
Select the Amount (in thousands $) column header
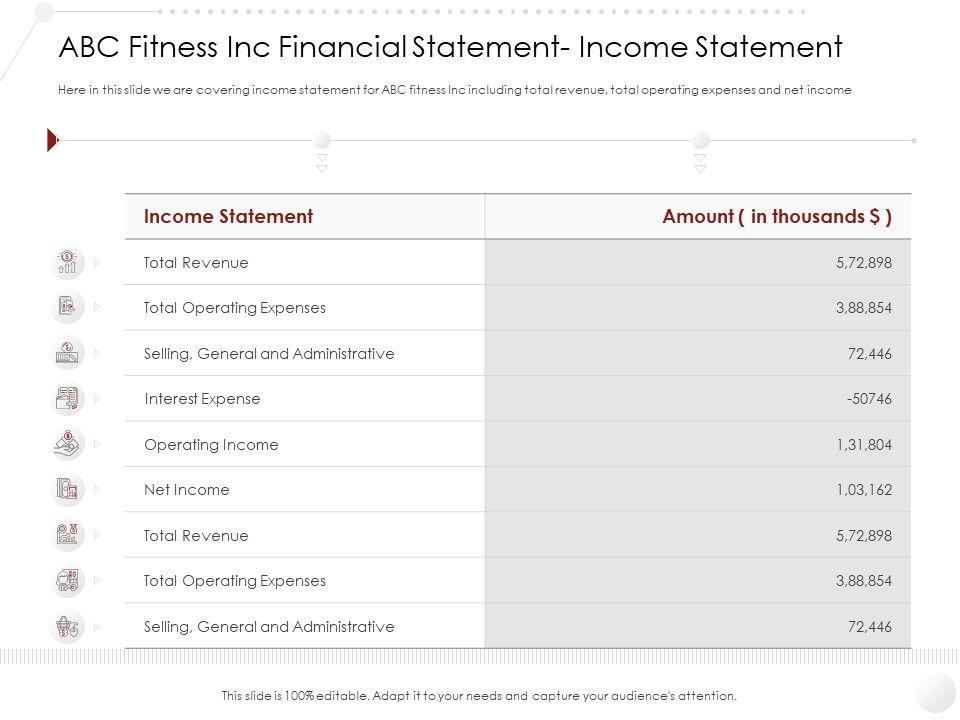click(777, 216)
